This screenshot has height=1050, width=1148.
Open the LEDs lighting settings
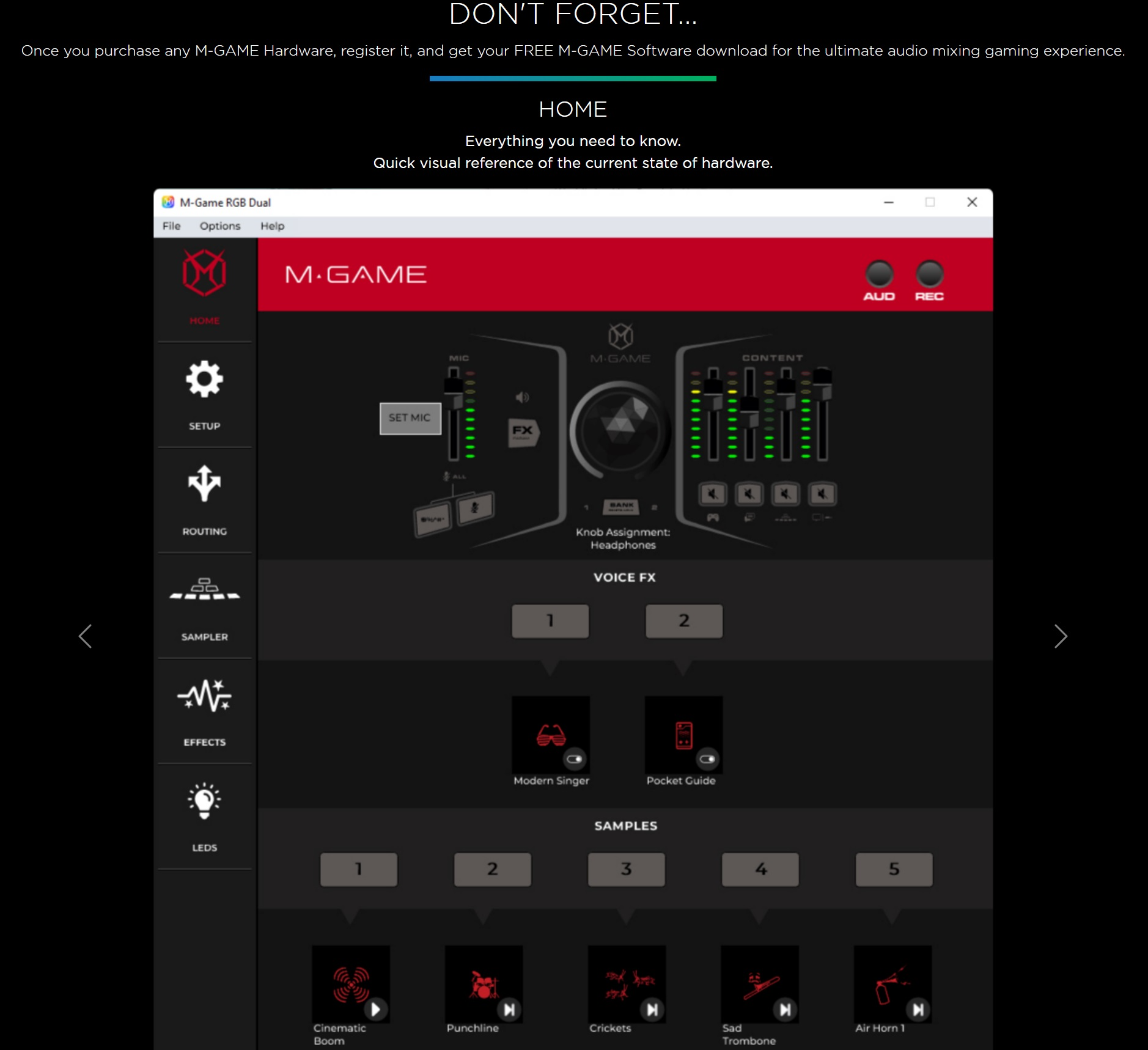204,815
